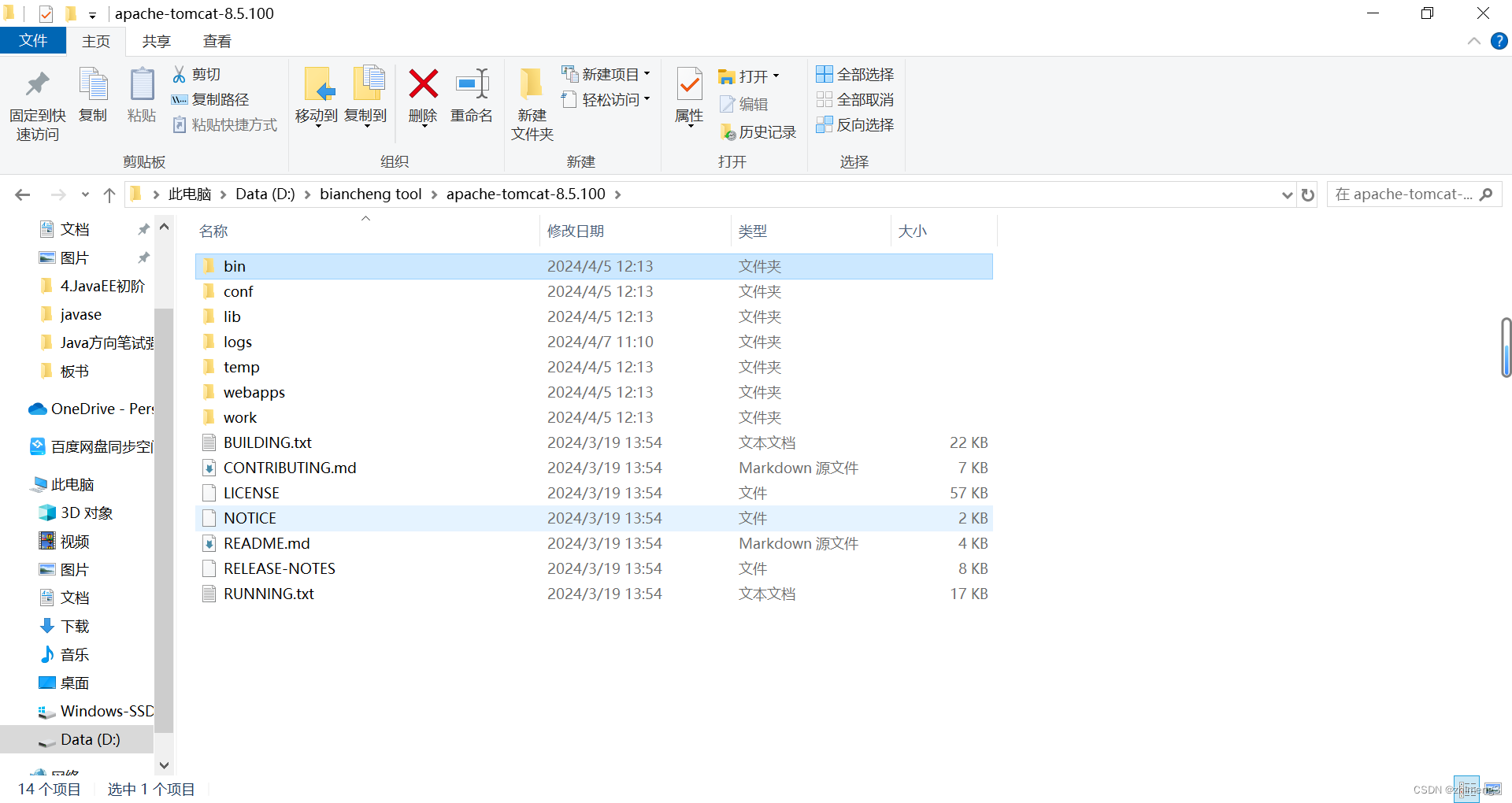Select the README.md file
The image size is (1512, 803).
[x=594, y=543]
